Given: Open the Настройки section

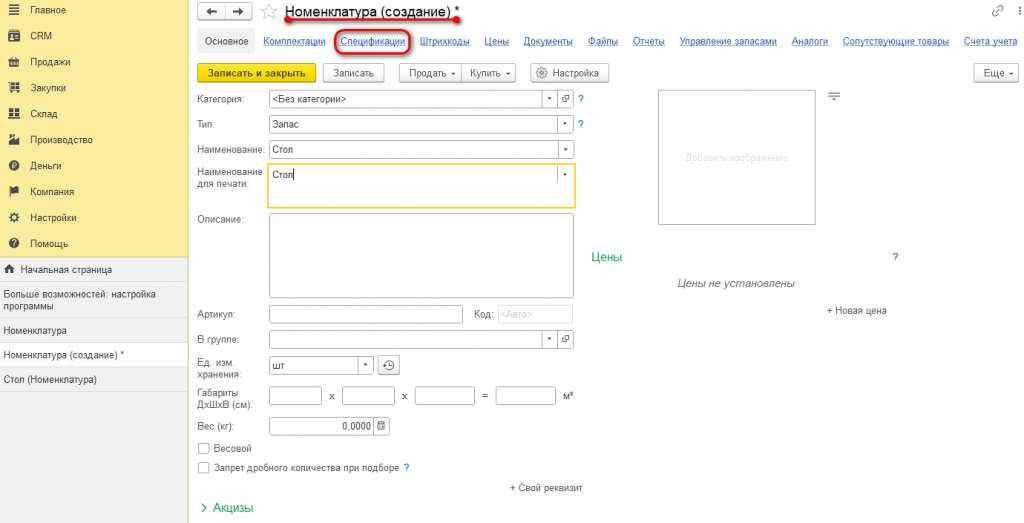Looking at the screenshot, I should click(53, 217).
